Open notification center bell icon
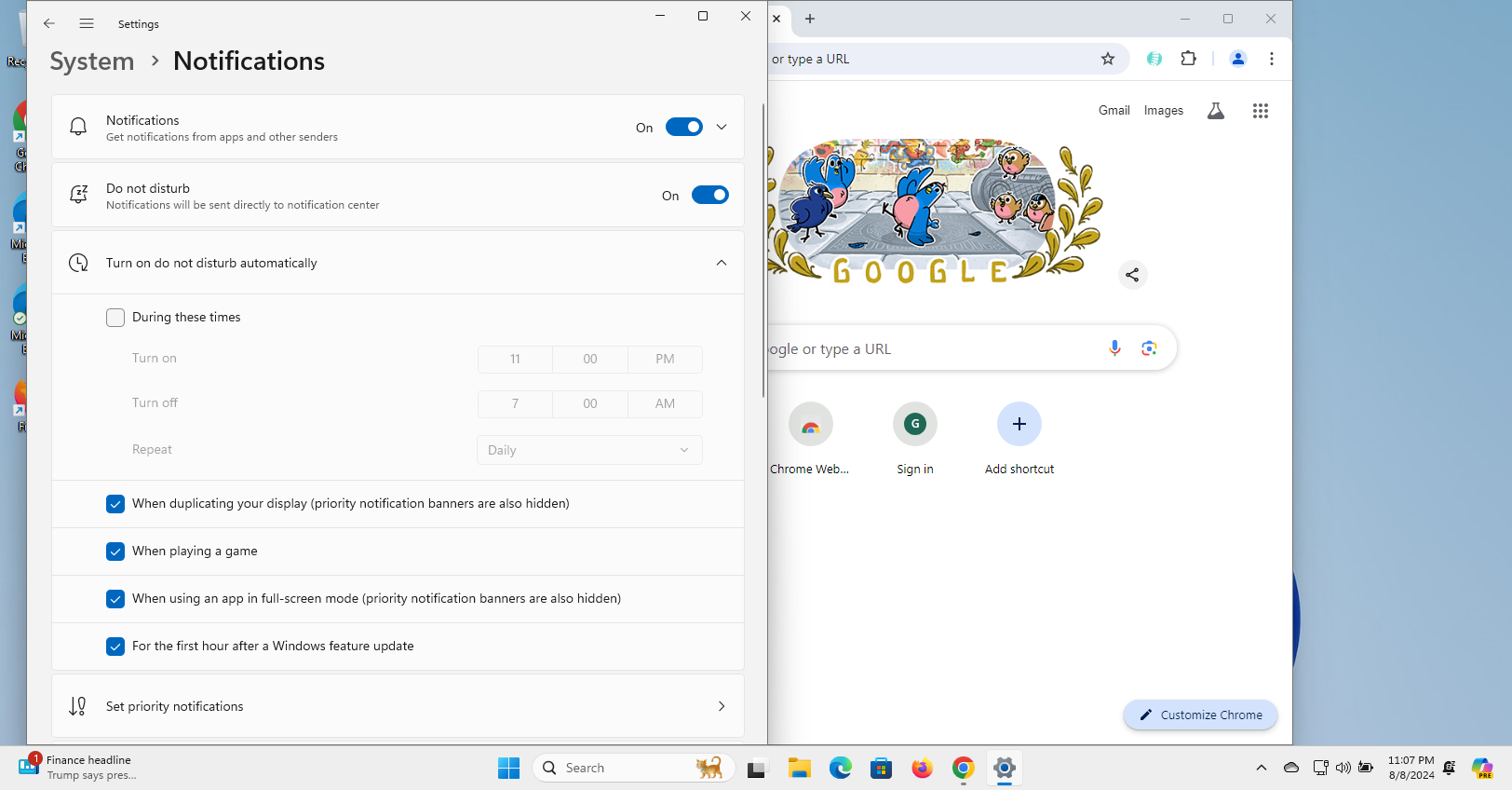Screen dimensions: 1512x790 1450,768
